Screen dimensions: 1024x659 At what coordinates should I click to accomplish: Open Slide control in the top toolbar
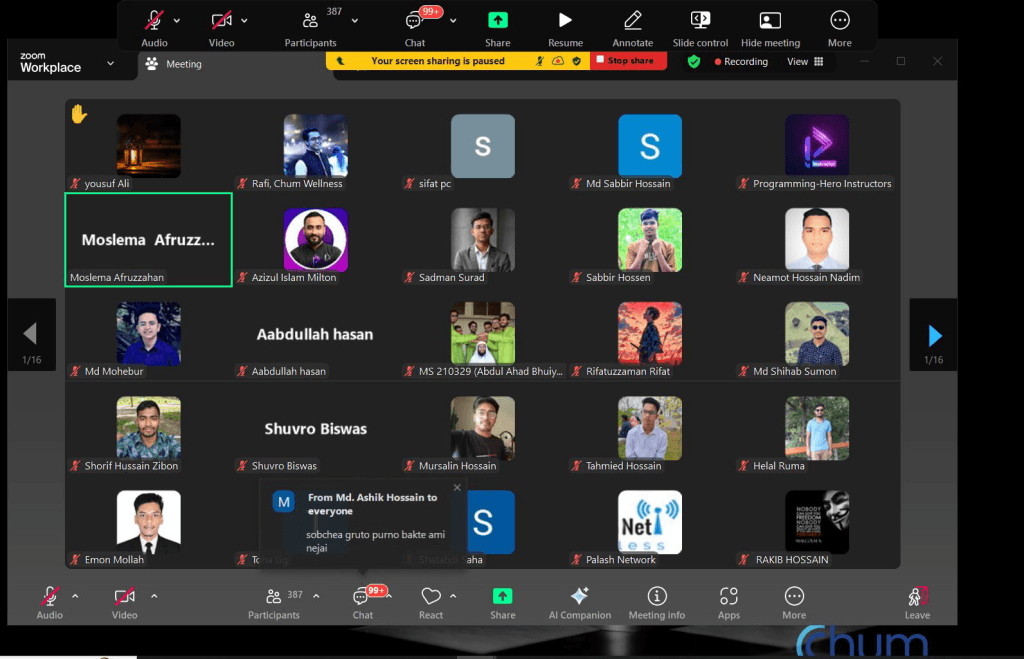[x=700, y=21]
